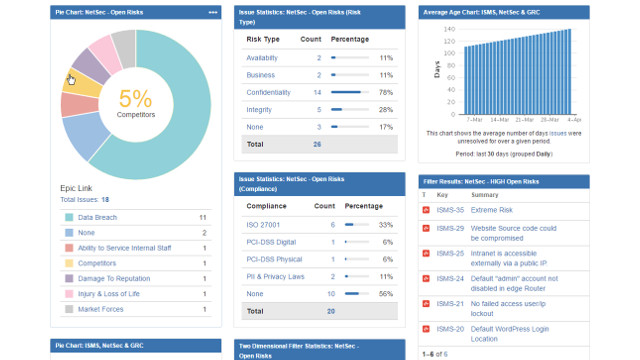Select the Competitors yellow legend swatch
This screenshot has width=640, height=360.
pyautogui.click(x=69, y=263)
